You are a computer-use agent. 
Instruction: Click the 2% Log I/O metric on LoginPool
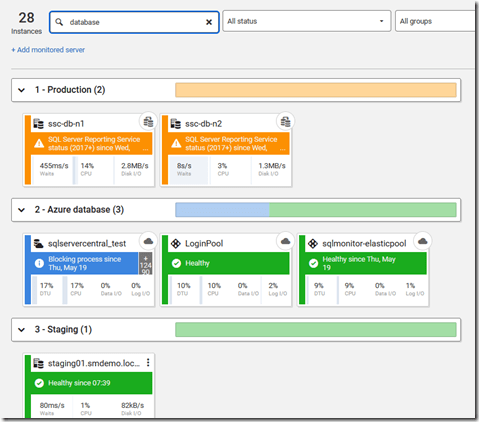277,289
